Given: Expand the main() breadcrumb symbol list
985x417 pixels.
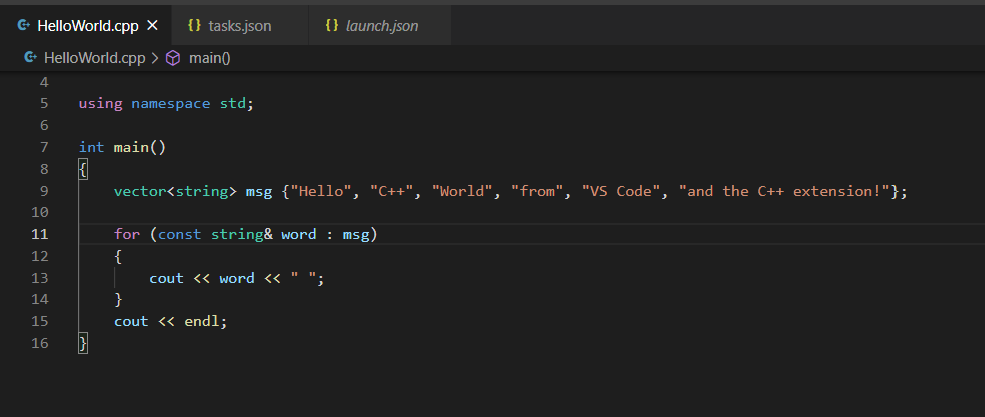Looking at the screenshot, I should point(210,58).
